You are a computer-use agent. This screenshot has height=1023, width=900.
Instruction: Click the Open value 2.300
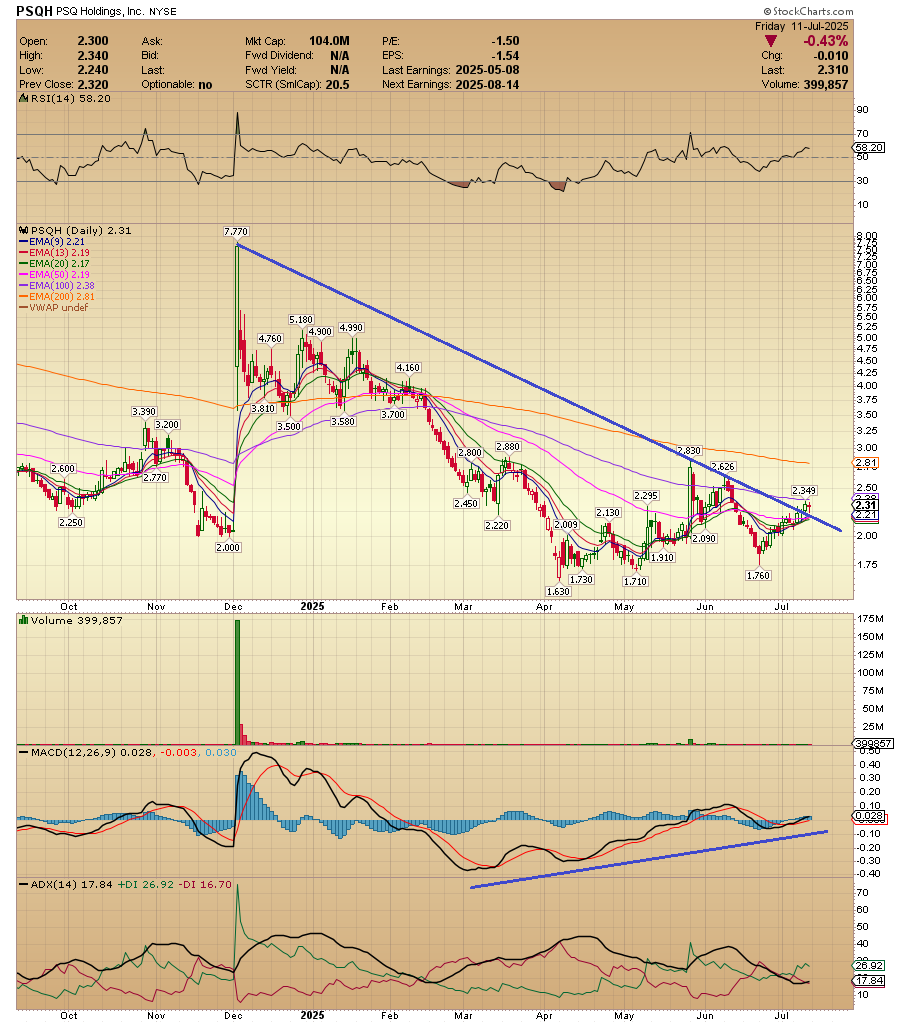click(x=93, y=41)
